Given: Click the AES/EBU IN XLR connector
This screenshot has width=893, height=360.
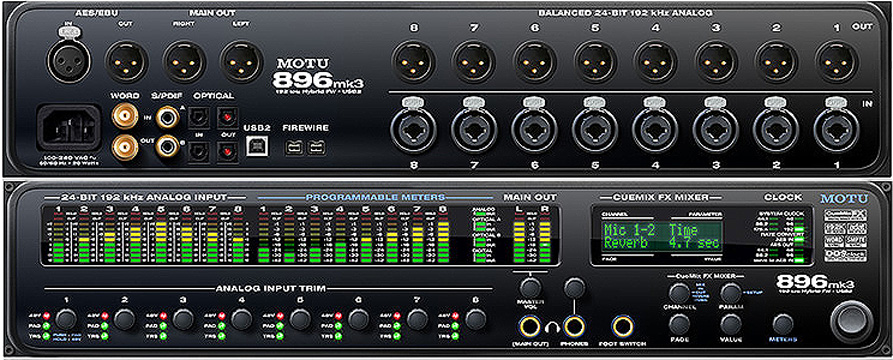Looking at the screenshot, I should (x=68, y=62).
